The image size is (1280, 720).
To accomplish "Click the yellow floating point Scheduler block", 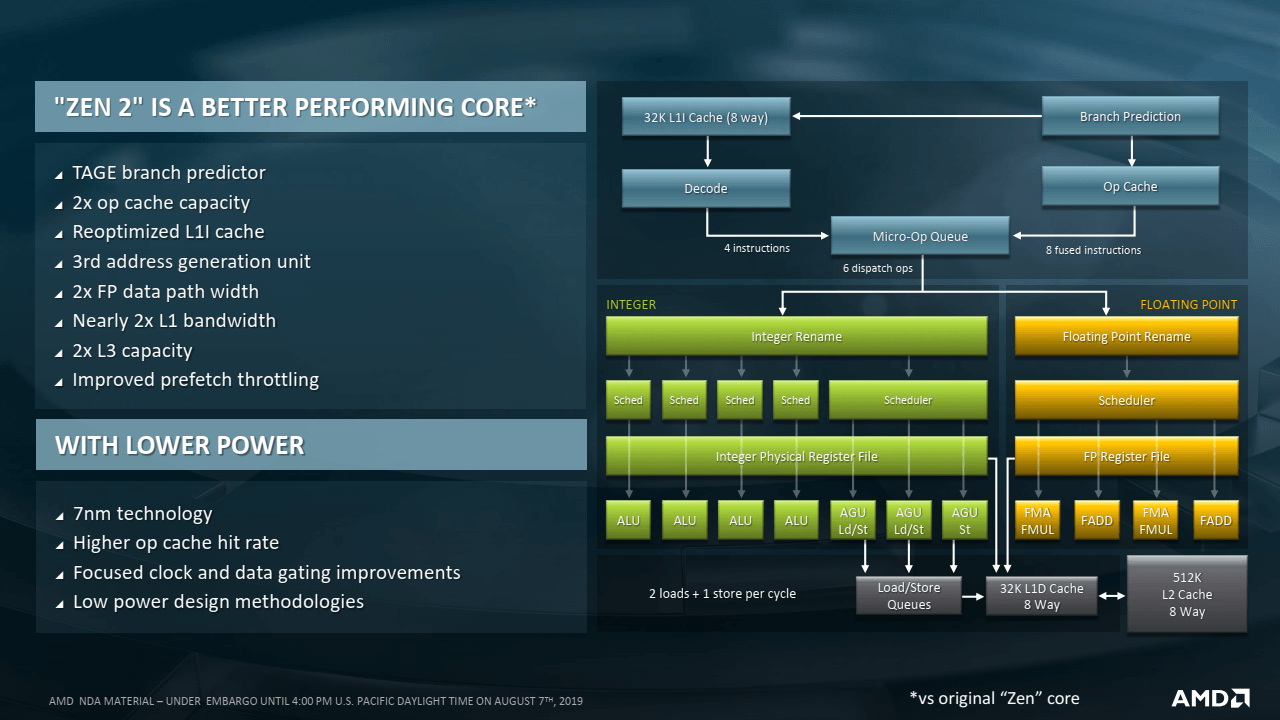I will pos(1126,400).
